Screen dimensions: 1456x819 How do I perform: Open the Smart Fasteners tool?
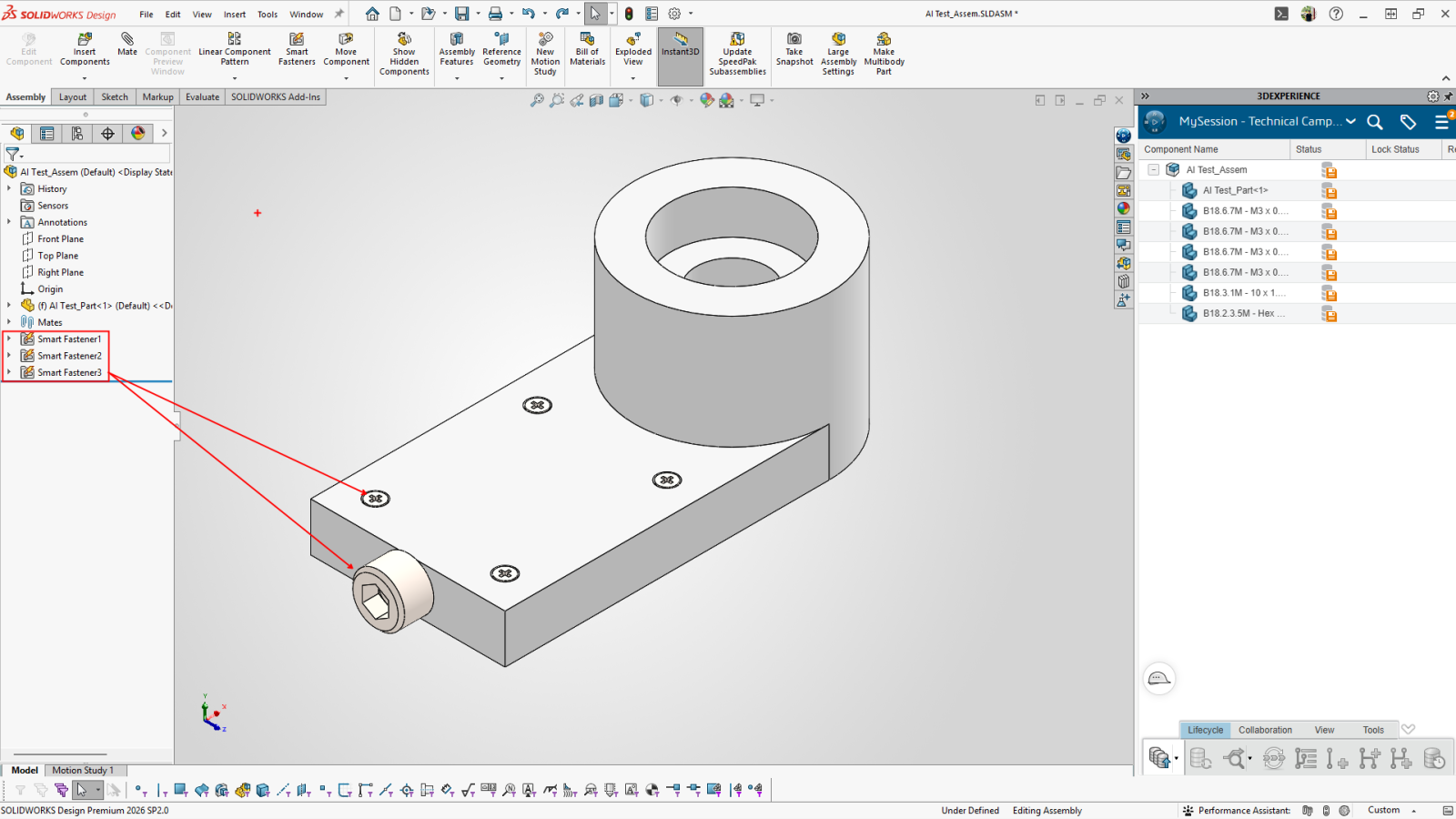(x=297, y=49)
